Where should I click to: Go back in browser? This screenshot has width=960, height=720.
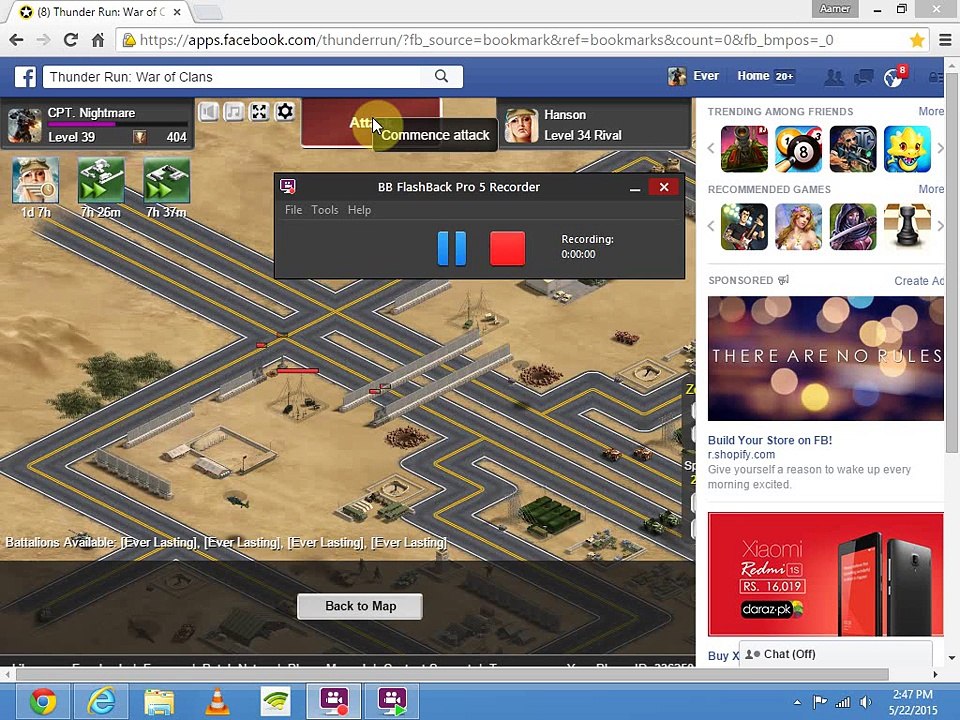pos(17,40)
